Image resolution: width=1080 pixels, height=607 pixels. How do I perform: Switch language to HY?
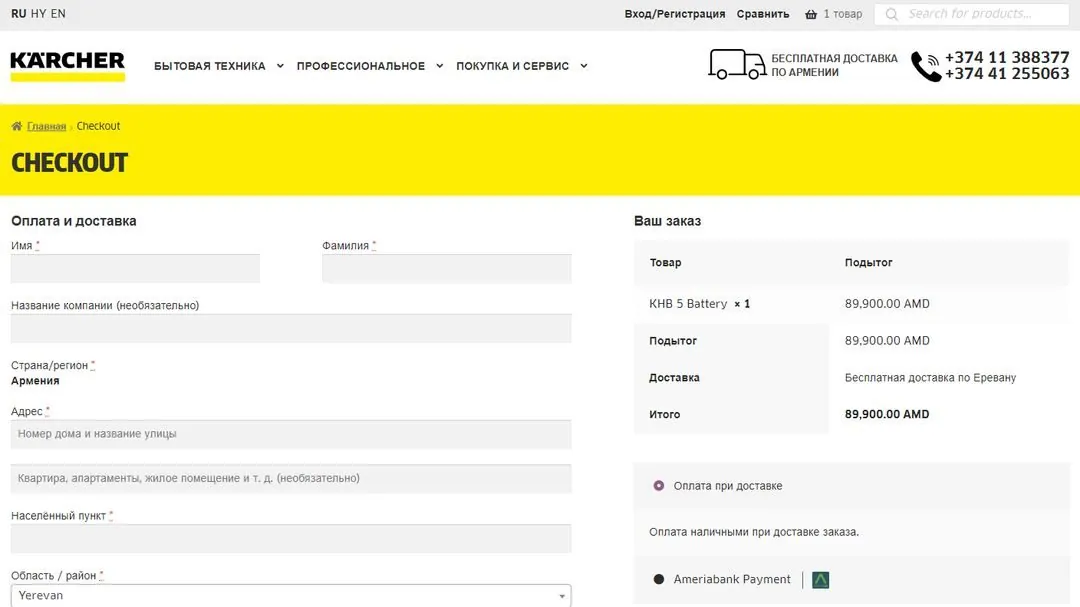click(39, 14)
